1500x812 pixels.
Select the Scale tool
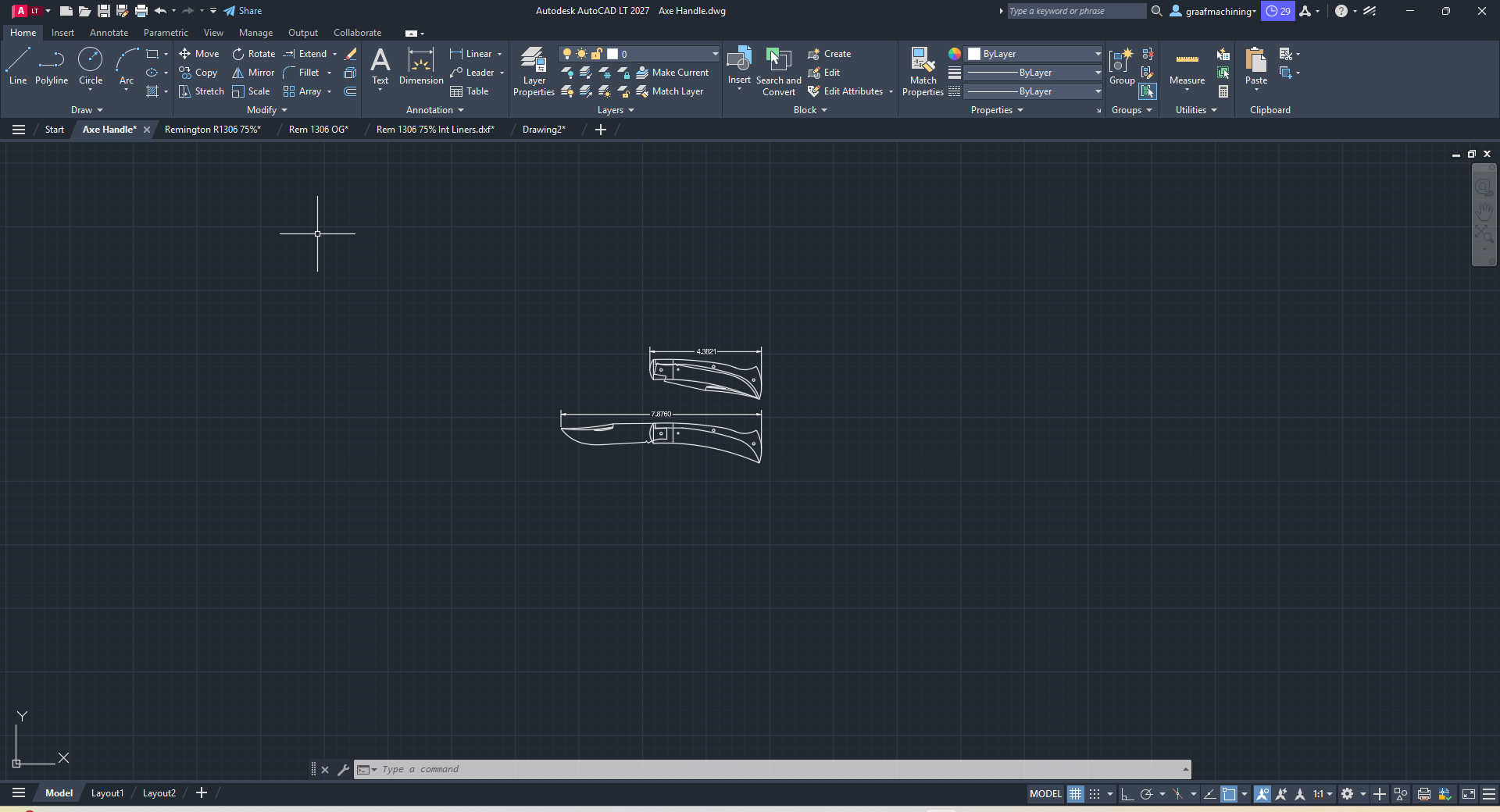[x=251, y=91]
